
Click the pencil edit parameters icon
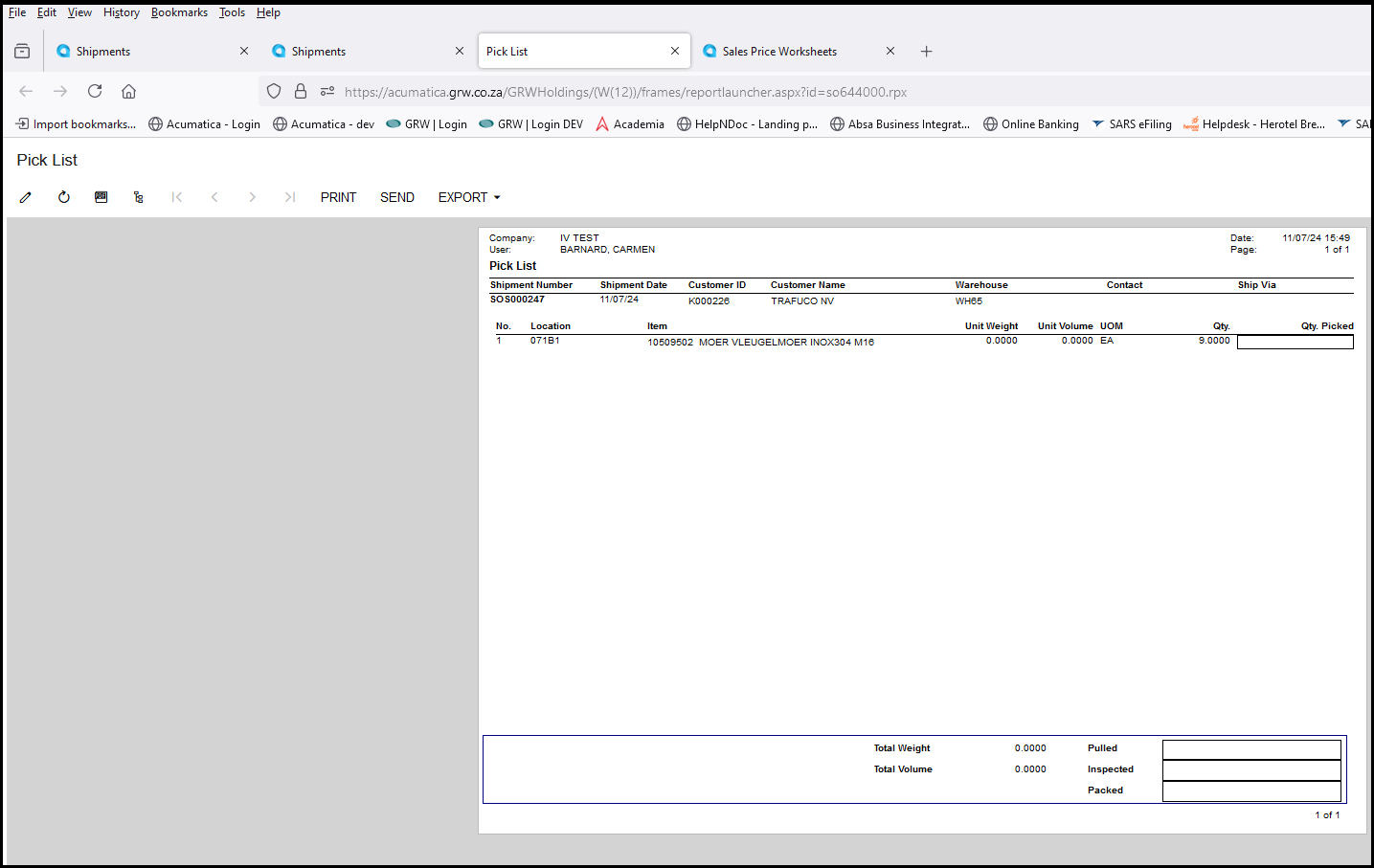point(26,197)
